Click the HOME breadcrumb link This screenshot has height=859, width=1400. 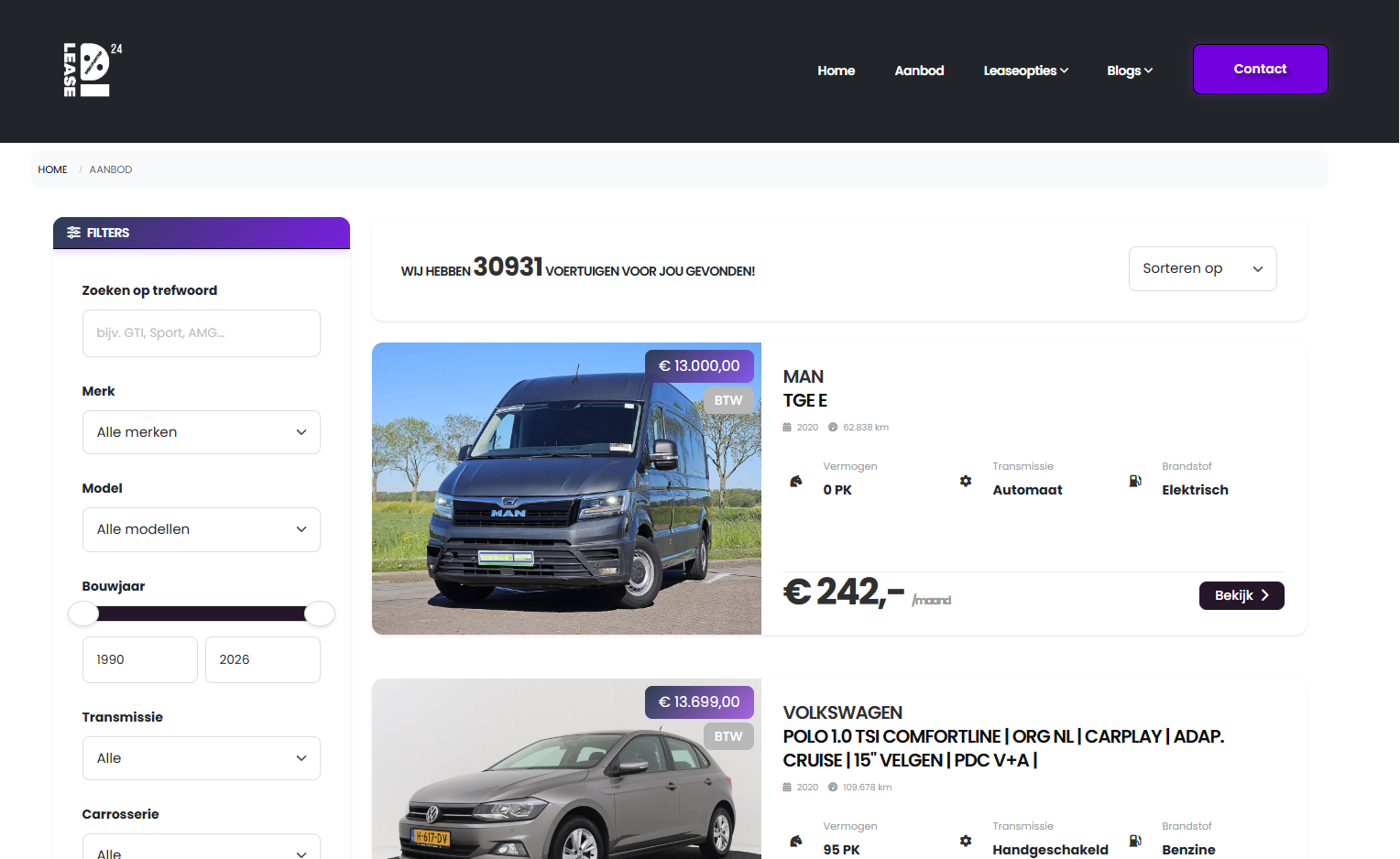pyautogui.click(x=52, y=169)
